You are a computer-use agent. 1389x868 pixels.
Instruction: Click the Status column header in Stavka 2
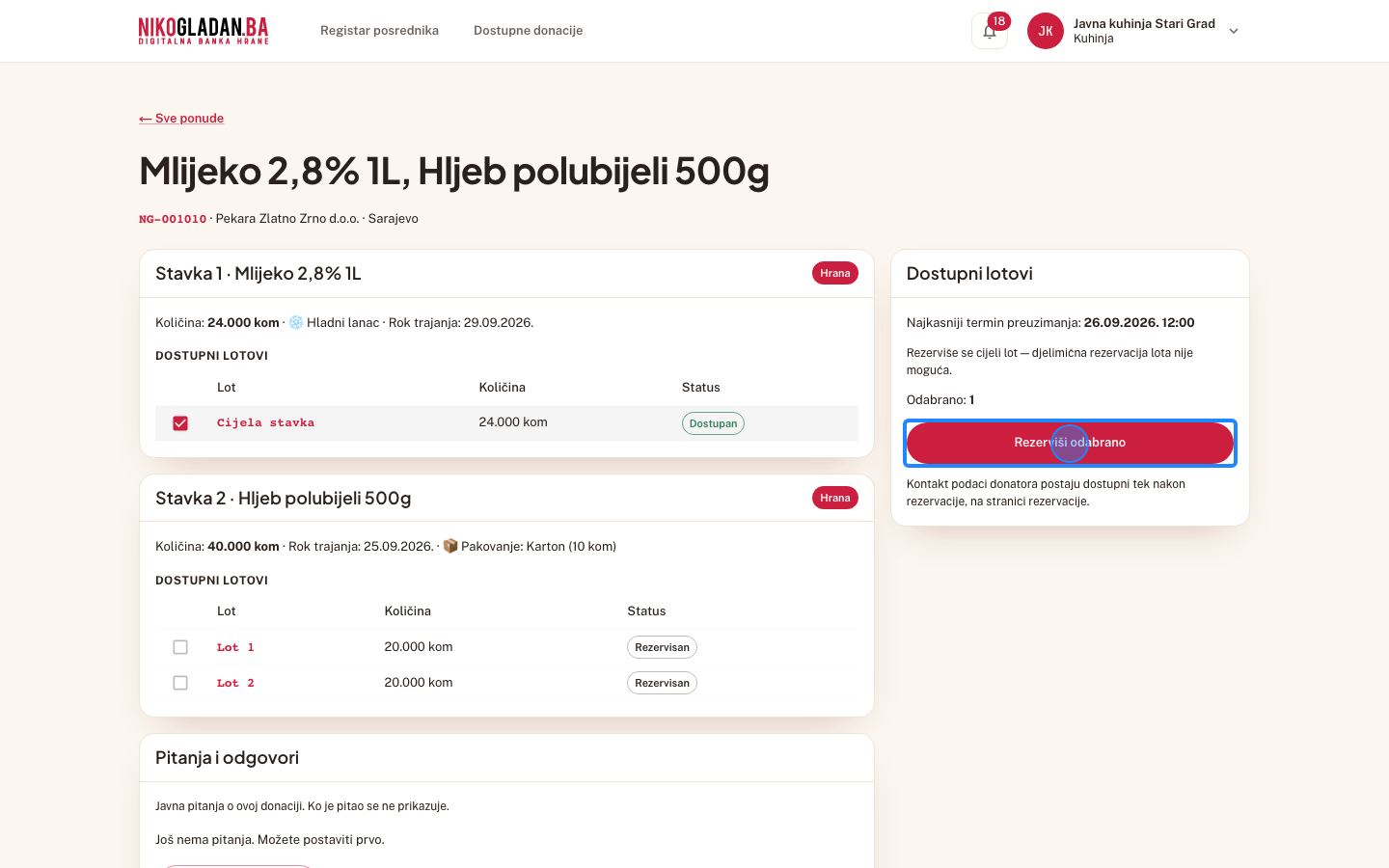(646, 611)
